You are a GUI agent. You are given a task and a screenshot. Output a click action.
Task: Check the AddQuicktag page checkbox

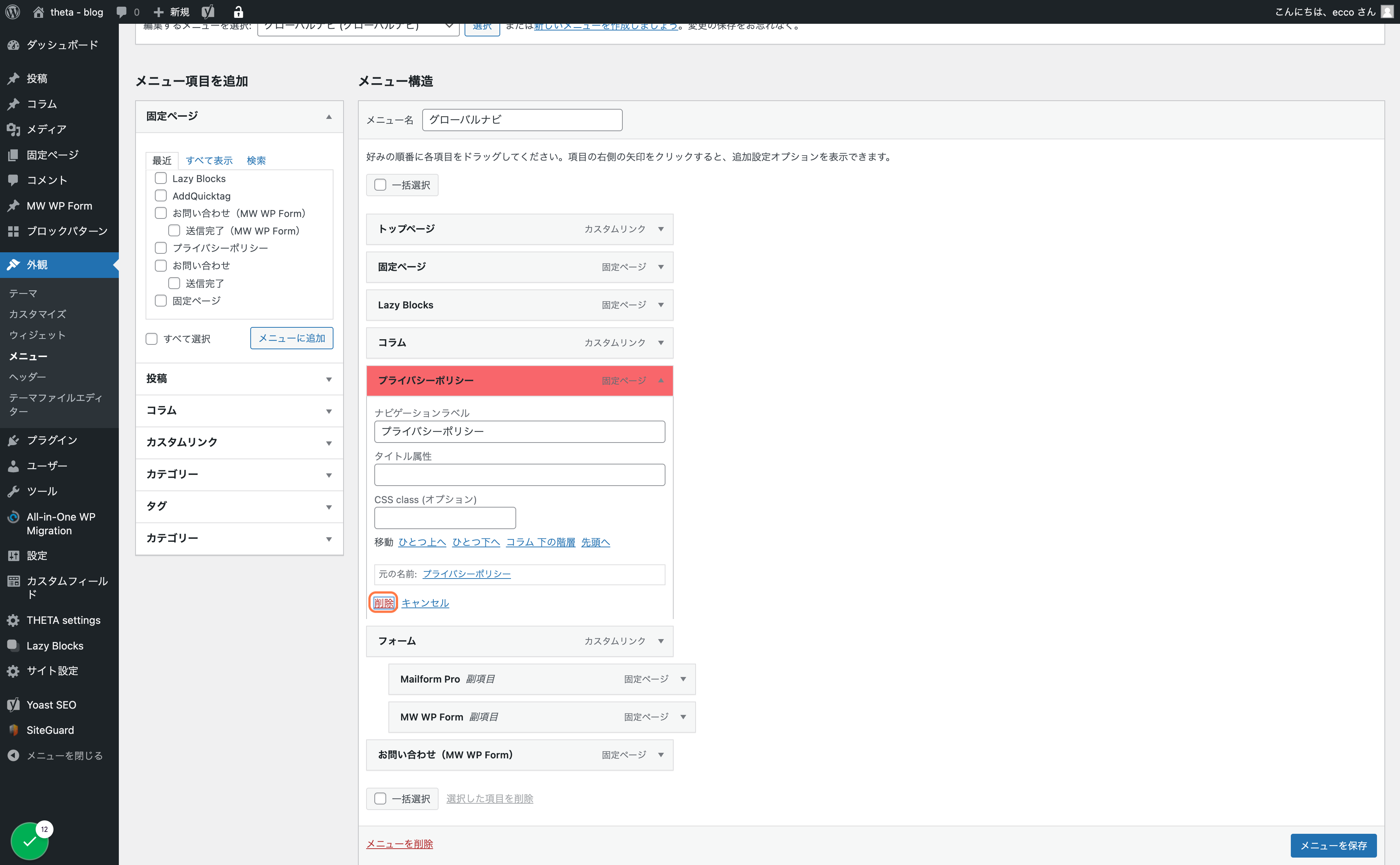tap(161, 196)
